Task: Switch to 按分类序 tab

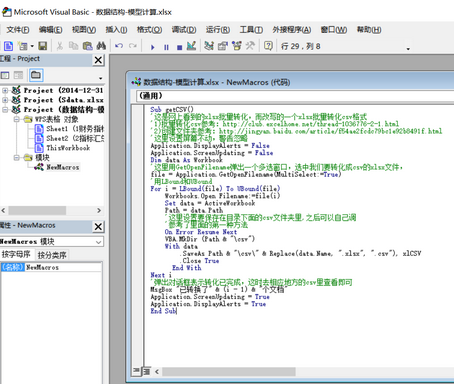Action: pos(52,255)
